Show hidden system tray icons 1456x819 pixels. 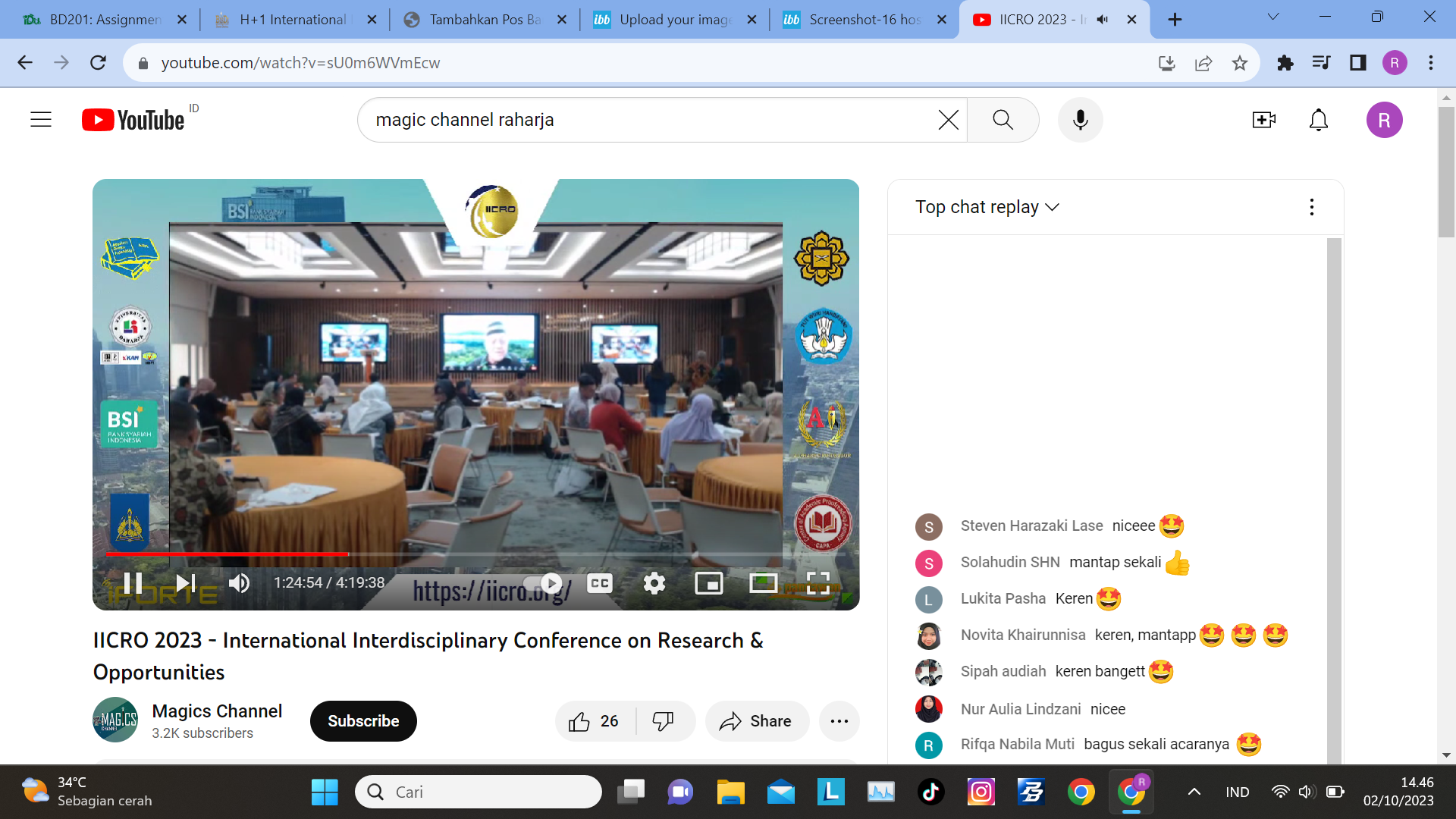[1194, 792]
